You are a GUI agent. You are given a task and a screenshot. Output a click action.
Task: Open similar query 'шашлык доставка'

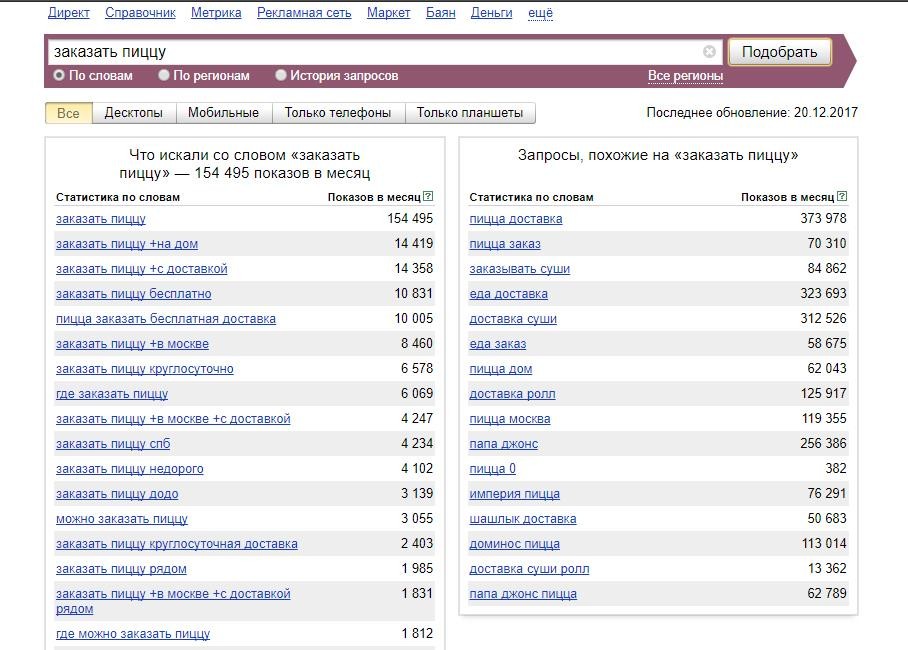point(522,518)
